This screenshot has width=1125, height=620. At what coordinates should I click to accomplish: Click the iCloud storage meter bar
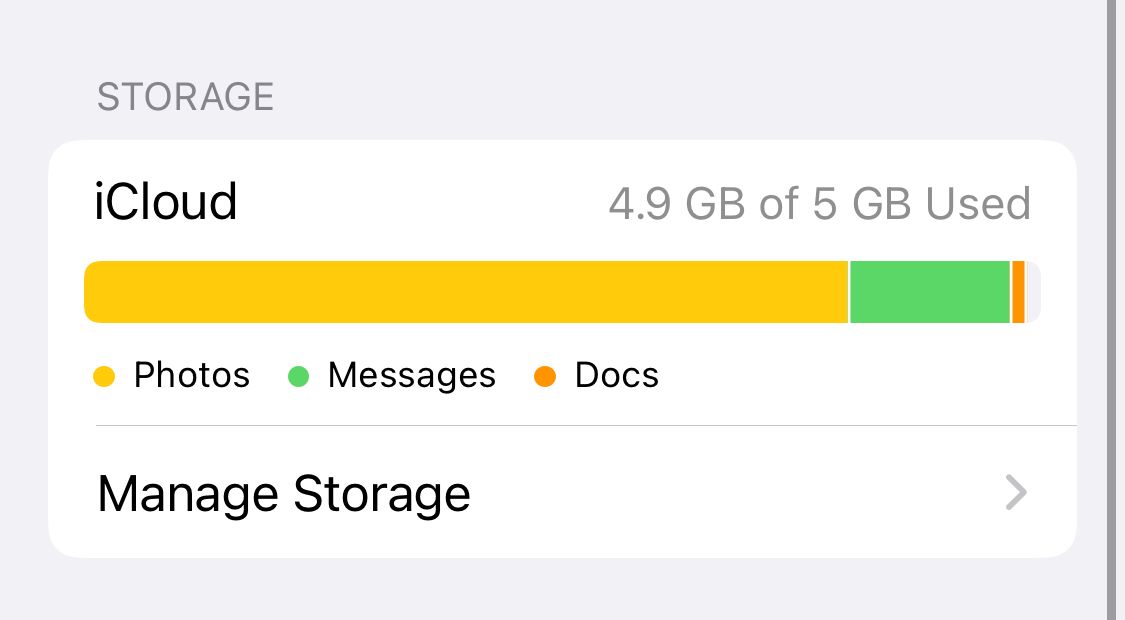560,291
